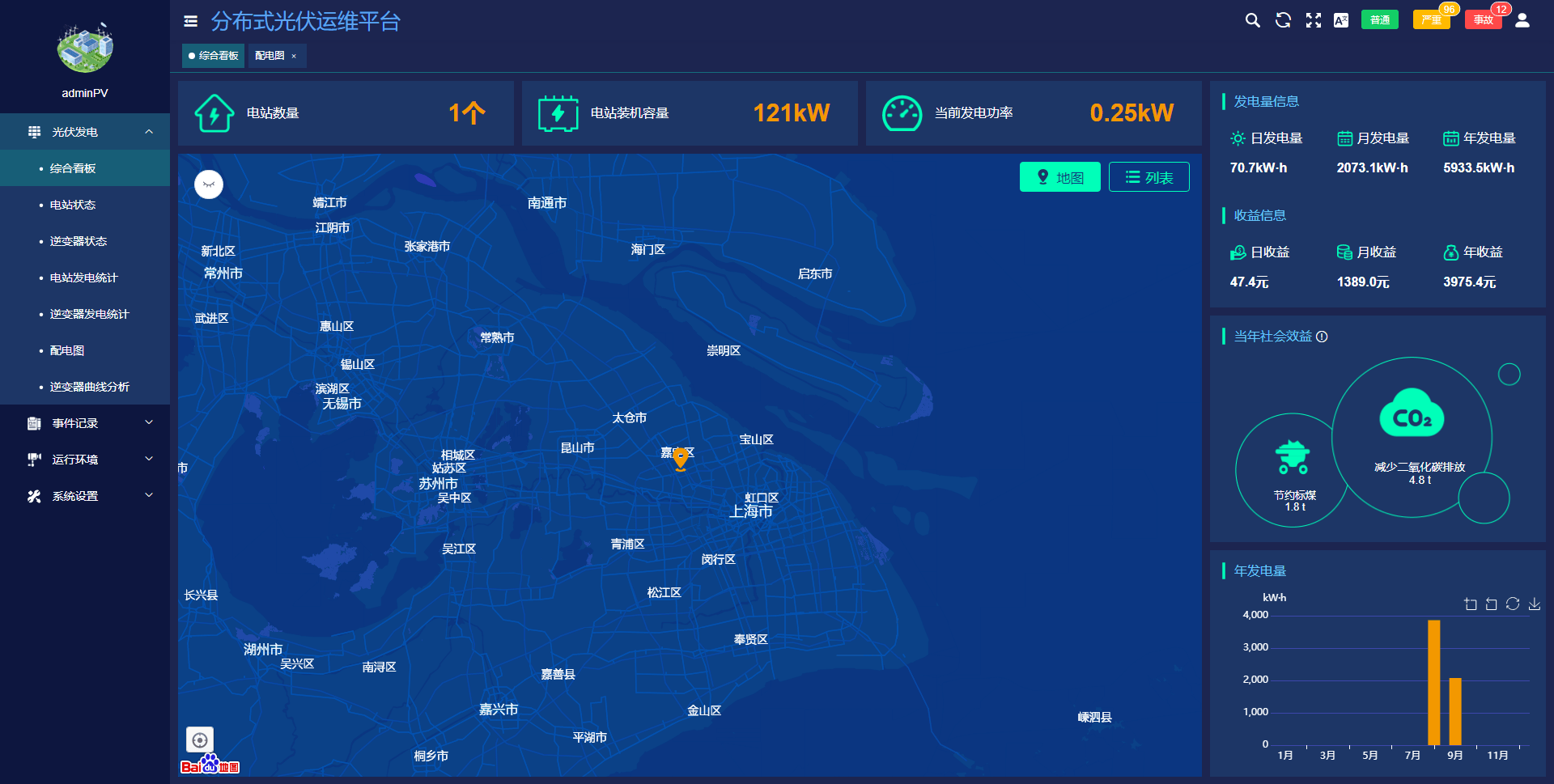Click the info icon beside 当年社会效益
Viewport: 1554px width, 784px height.
1322,337
